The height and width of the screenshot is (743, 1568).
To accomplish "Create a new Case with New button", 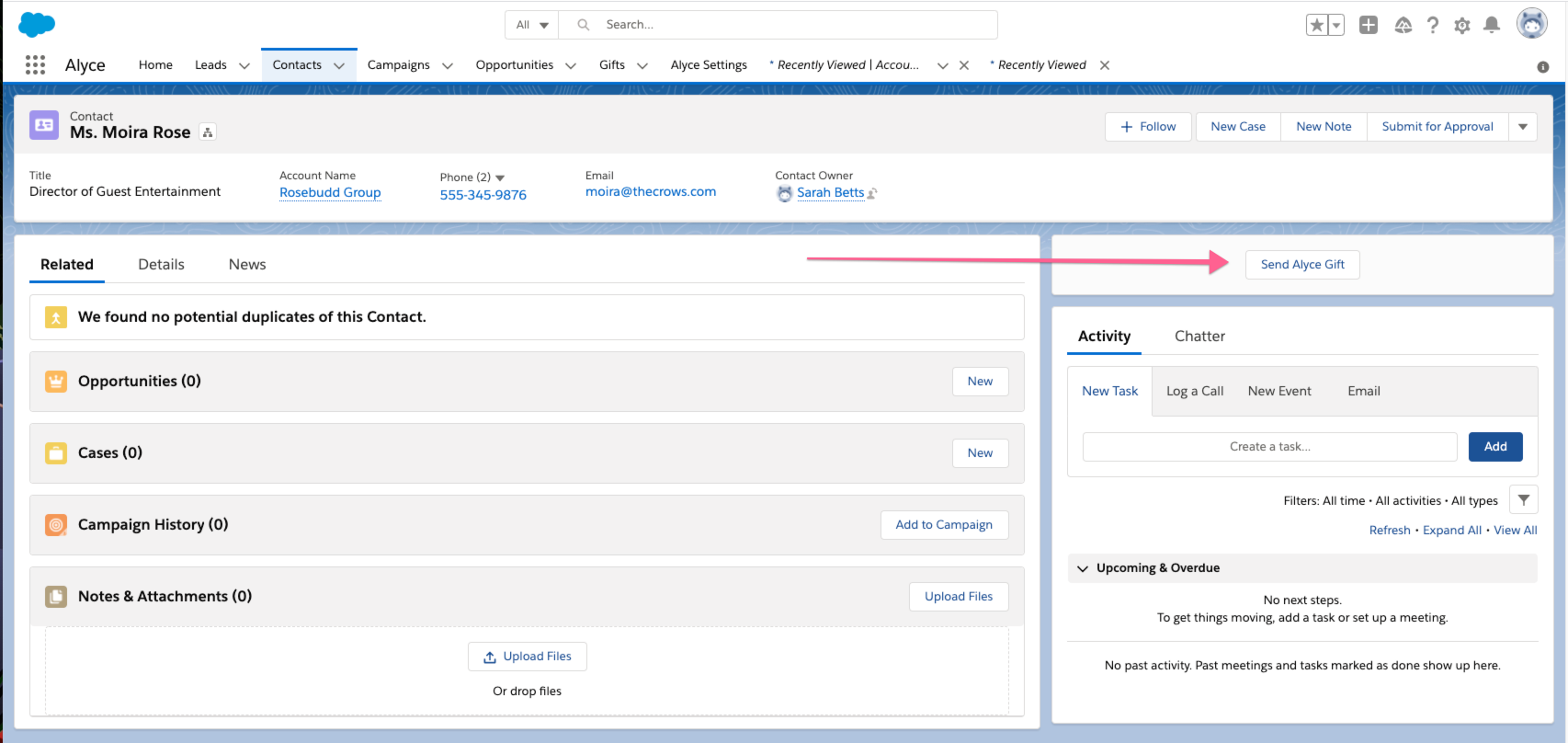I will 980,453.
